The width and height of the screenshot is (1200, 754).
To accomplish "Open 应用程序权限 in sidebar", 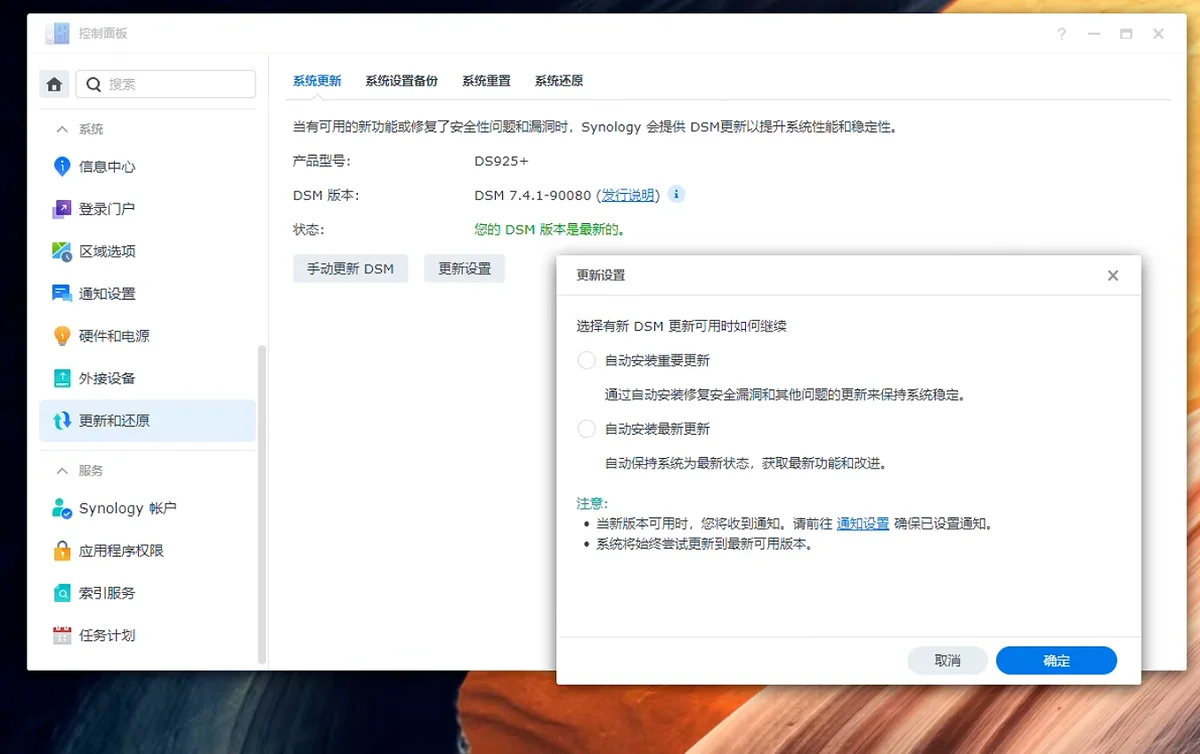I will [x=147, y=550].
